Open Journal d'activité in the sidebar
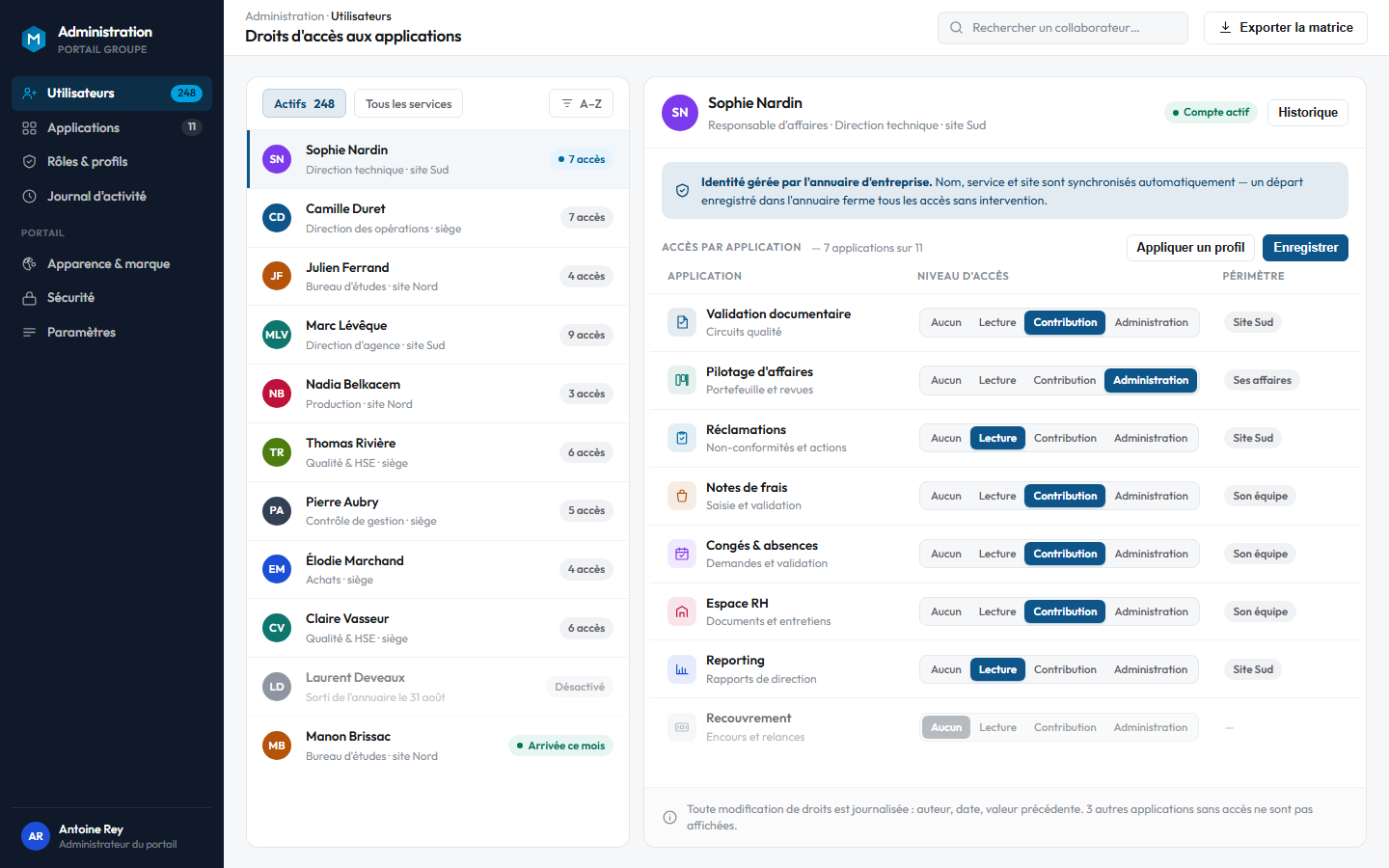Viewport: 1389px width, 868px height. 112,197
